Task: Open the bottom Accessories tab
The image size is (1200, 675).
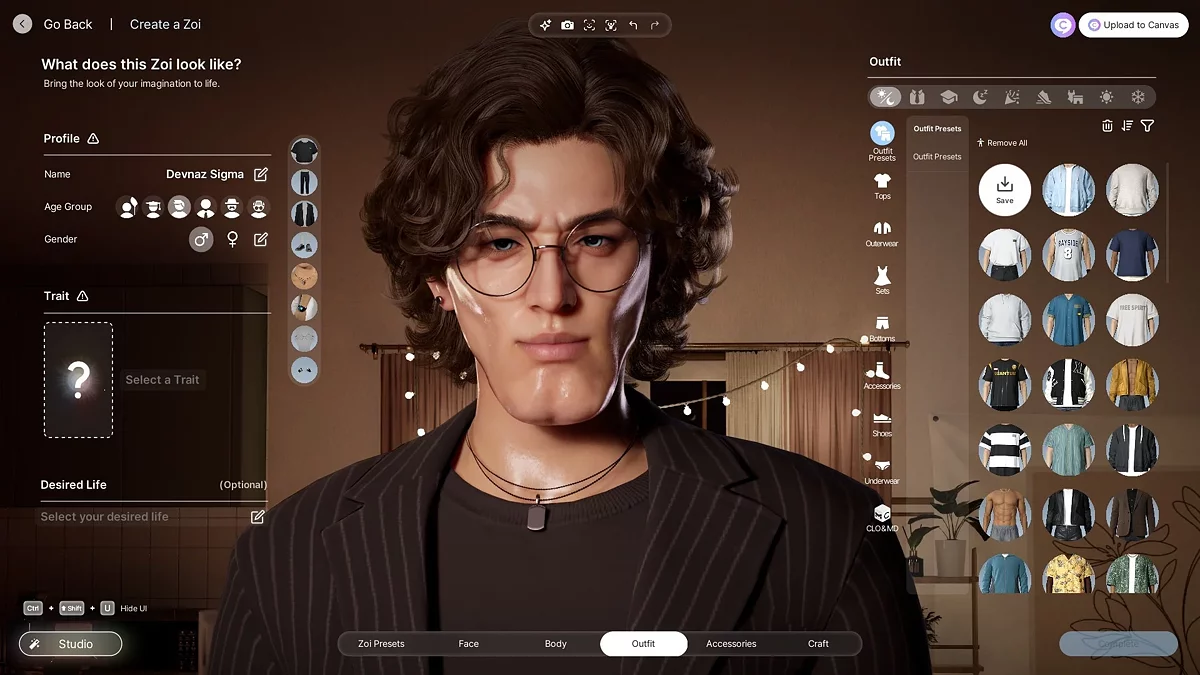Action: tap(731, 644)
